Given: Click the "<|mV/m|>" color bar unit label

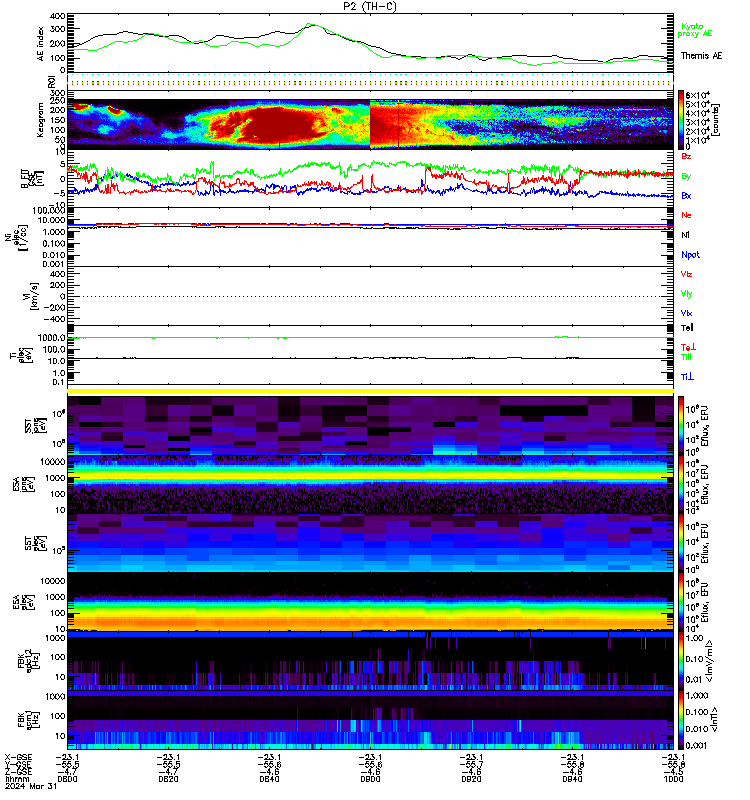Looking at the screenshot, I should pos(710,661).
